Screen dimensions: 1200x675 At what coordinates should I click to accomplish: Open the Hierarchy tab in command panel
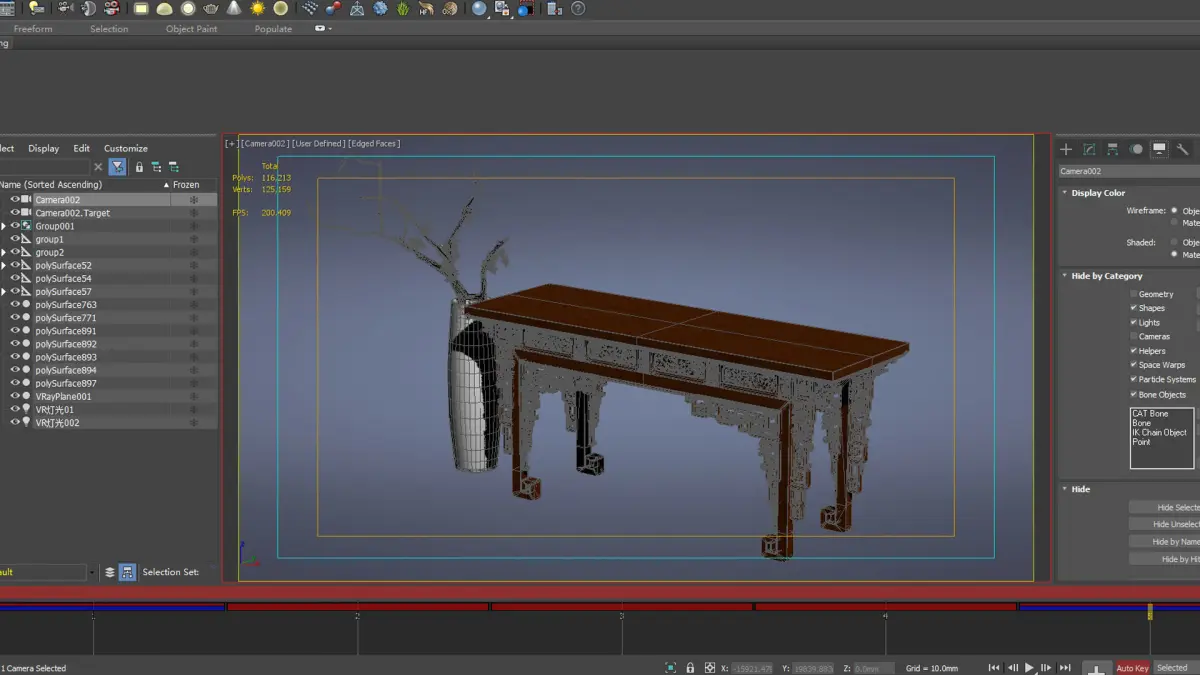[1112, 149]
